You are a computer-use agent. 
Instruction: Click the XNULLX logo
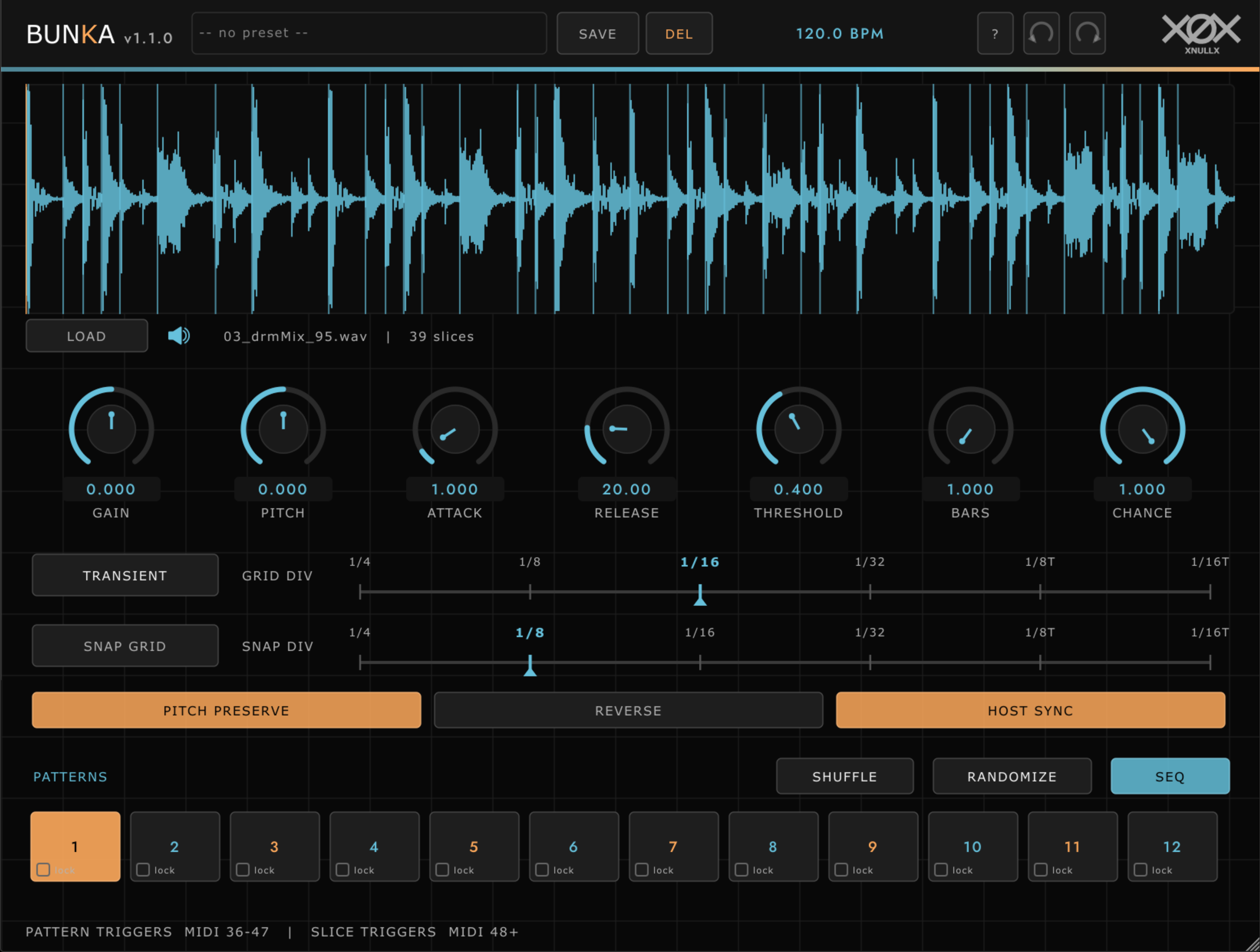(1201, 33)
